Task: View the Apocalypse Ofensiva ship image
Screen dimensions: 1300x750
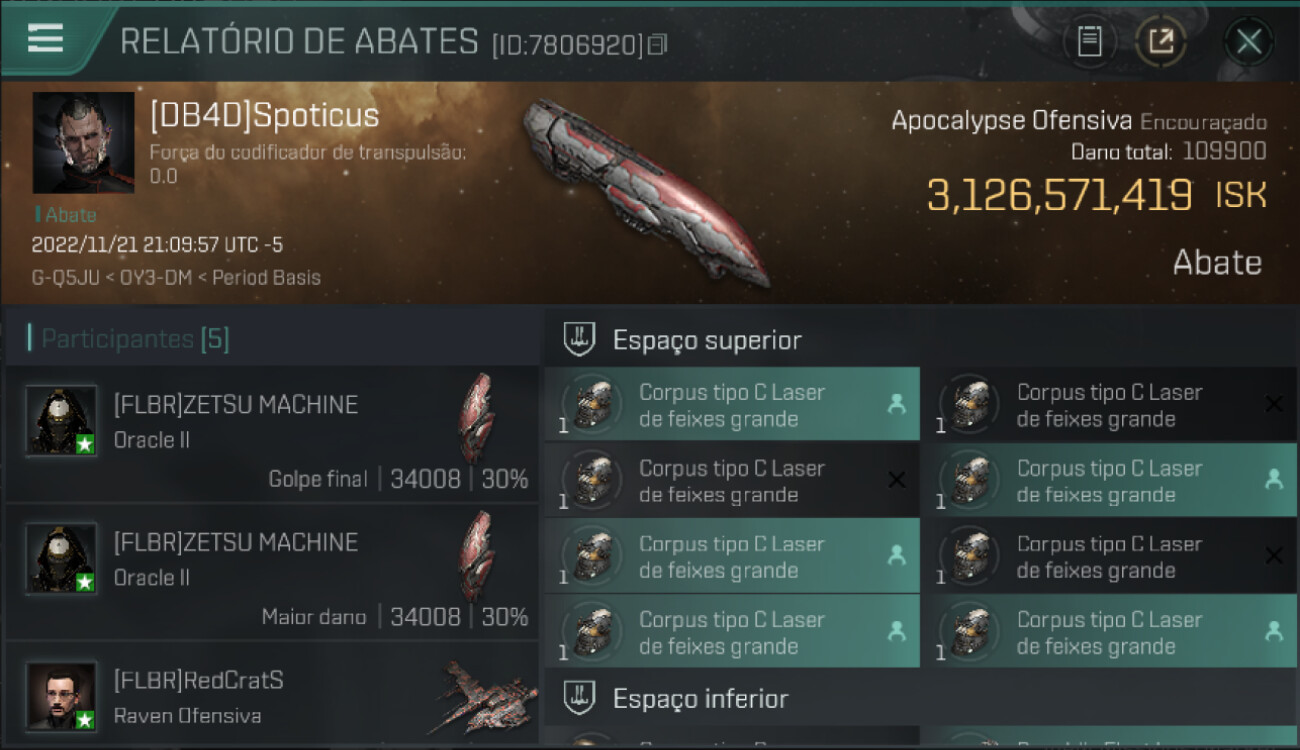Action: (647, 190)
